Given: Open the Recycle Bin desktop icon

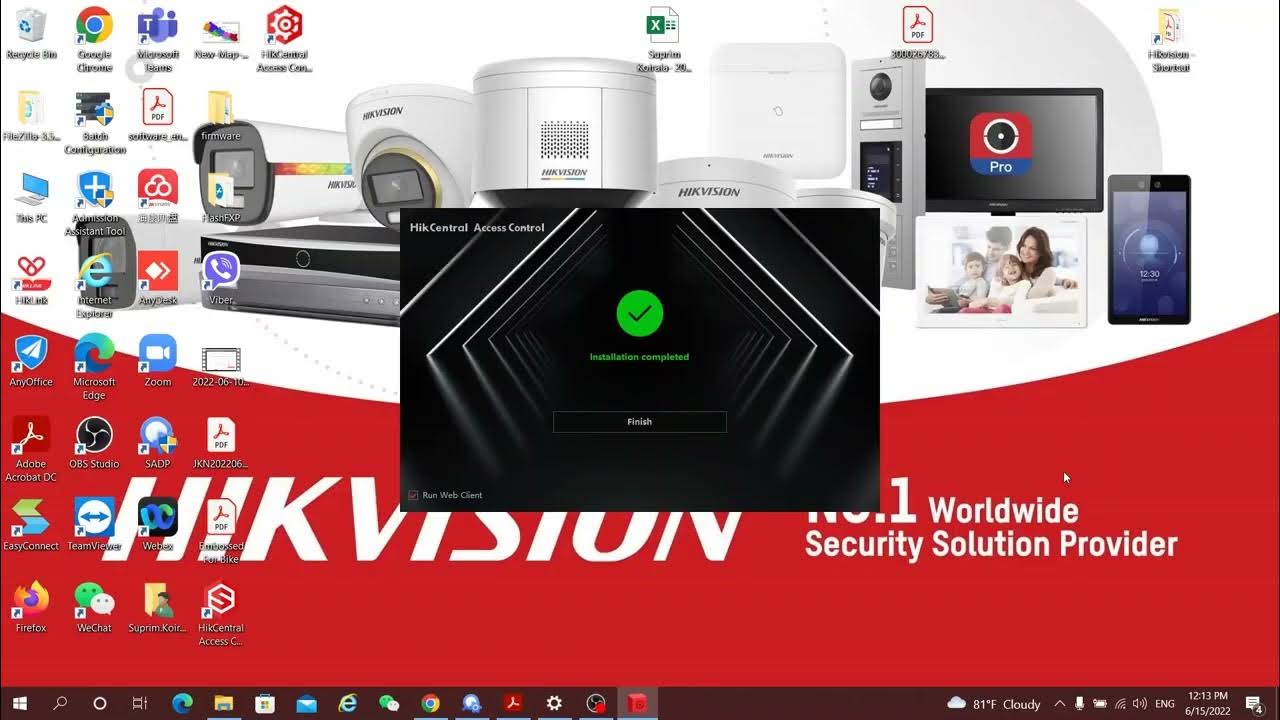Looking at the screenshot, I should click(x=31, y=33).
